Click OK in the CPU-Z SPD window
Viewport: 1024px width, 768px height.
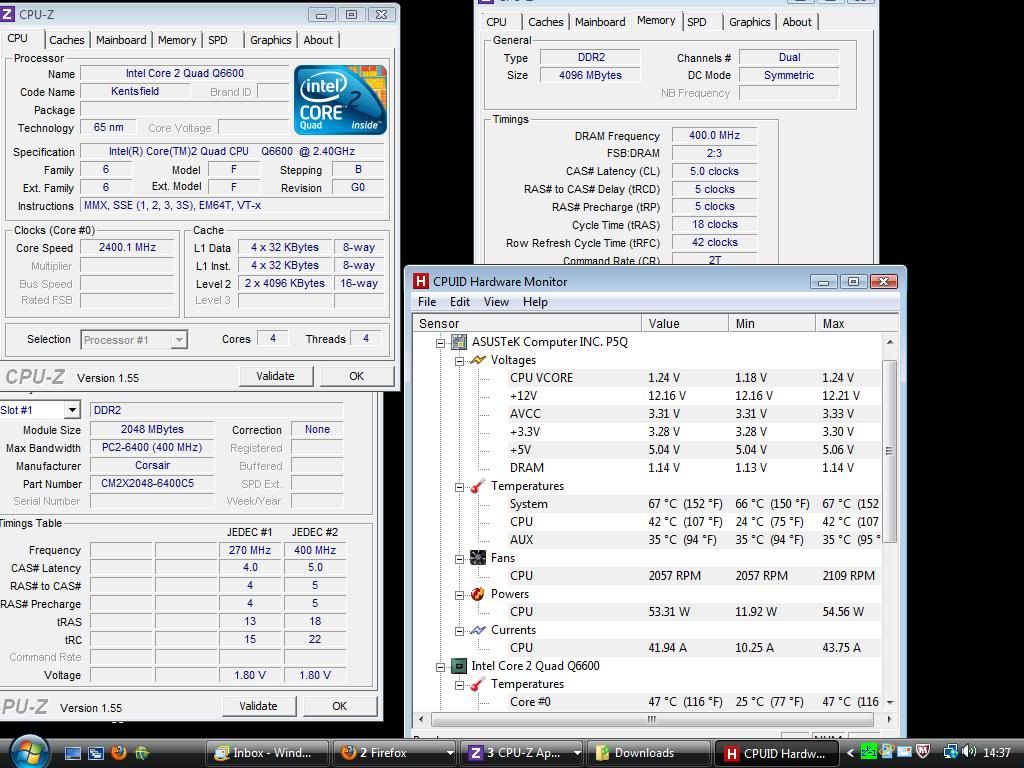coord(340,706)
